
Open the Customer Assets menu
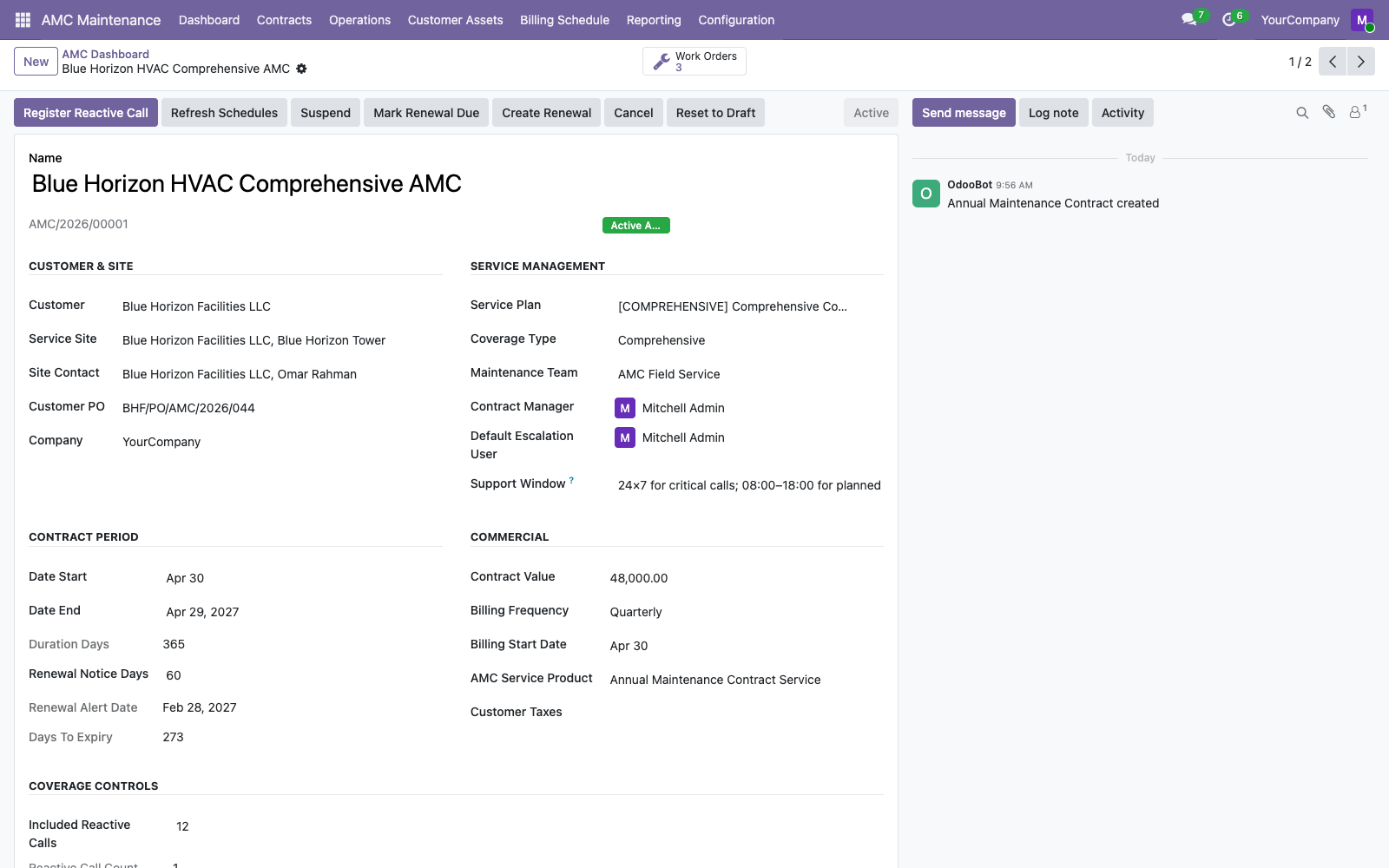coord(456,20)
